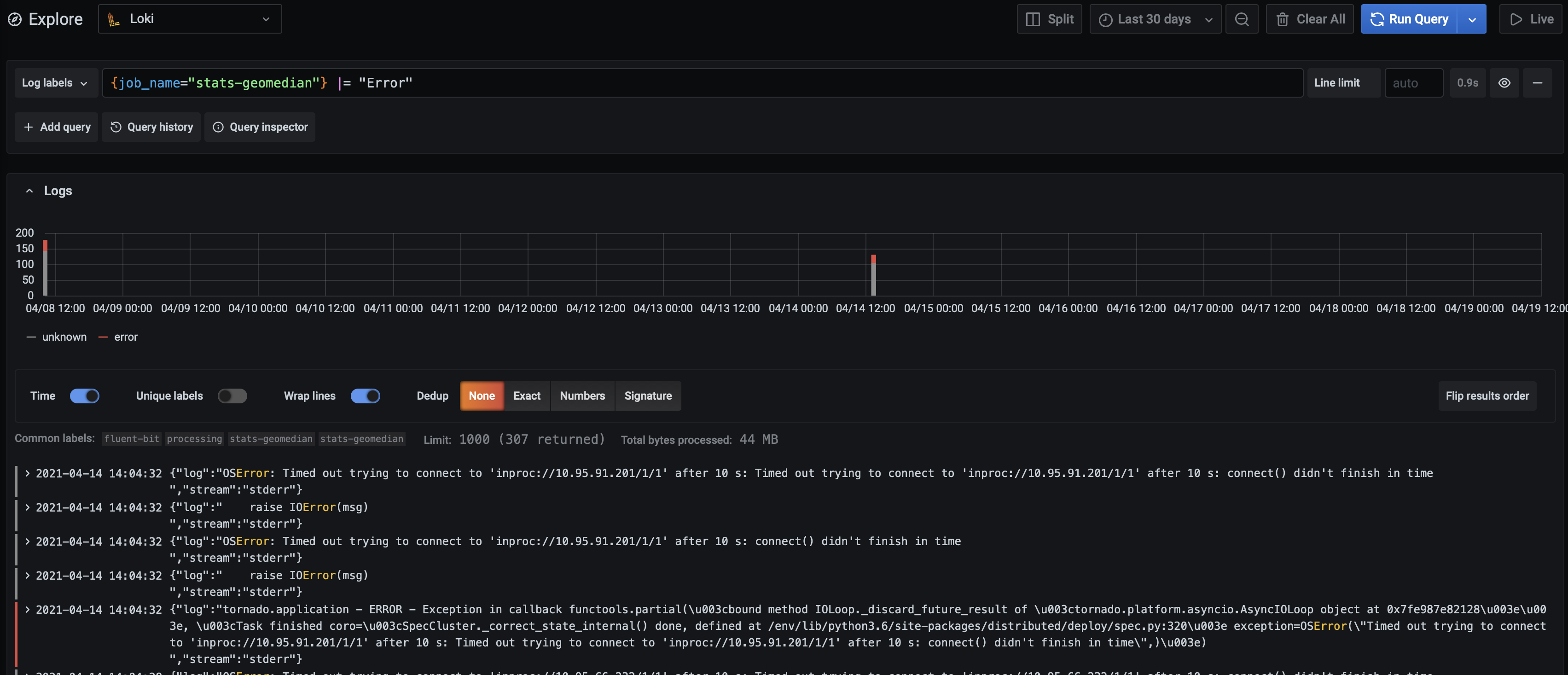
Task: Open the Loki data source dropdown
Action: coord(190,19)
